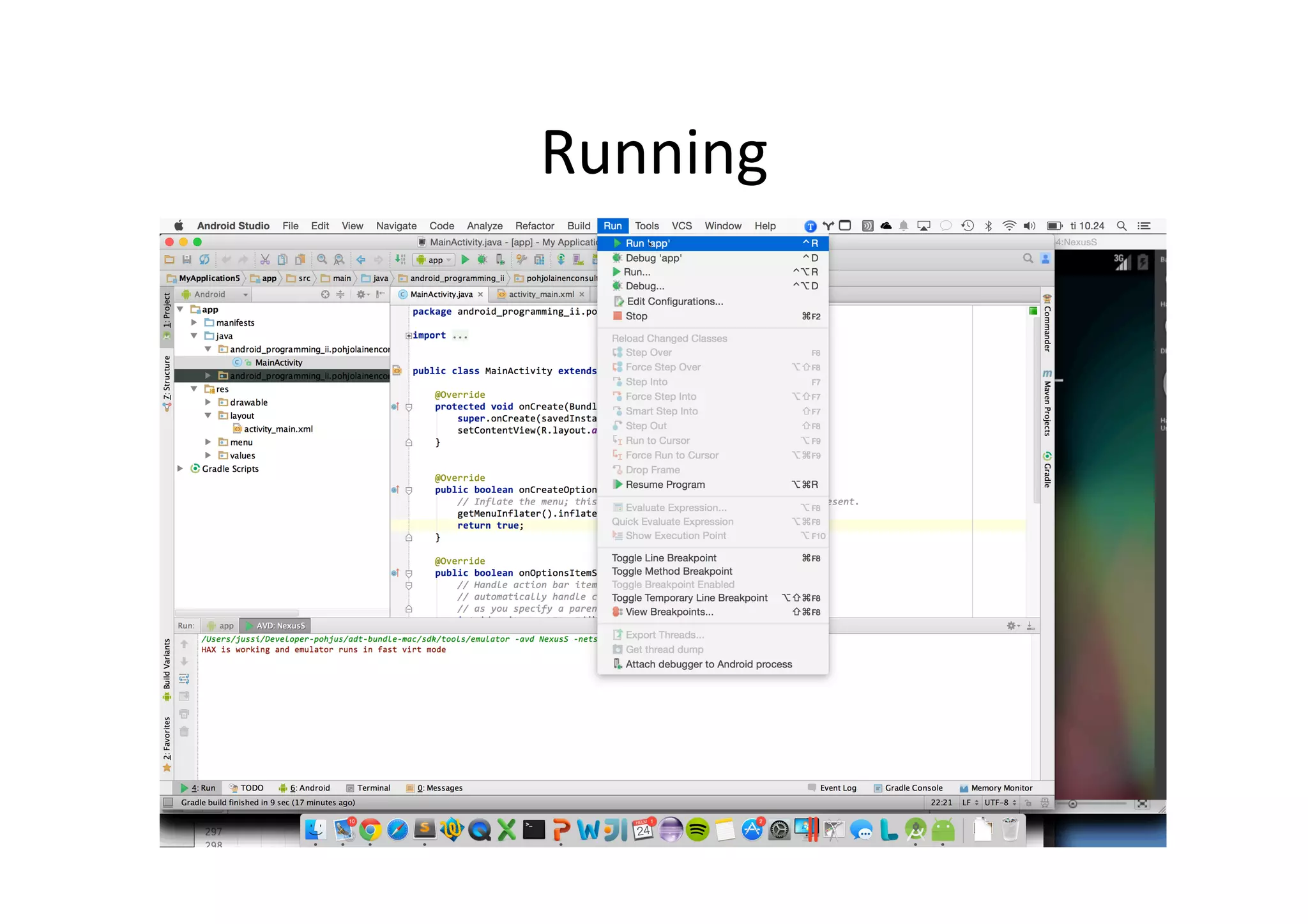Collapse the app module tree node
Viewport: 1308px width, 924px height.
point(181,310)
